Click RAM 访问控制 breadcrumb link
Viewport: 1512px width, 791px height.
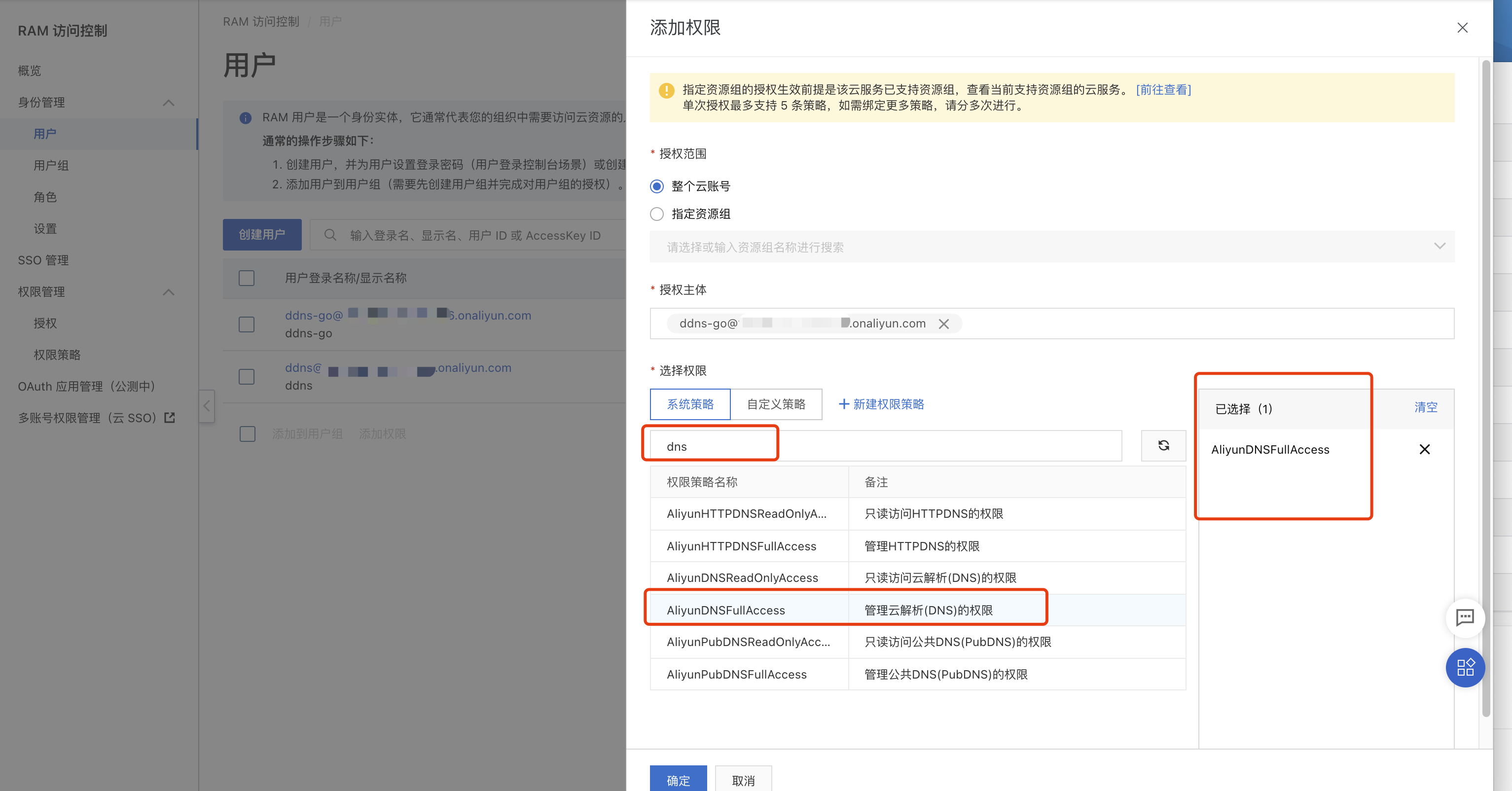tap(260, 22)
